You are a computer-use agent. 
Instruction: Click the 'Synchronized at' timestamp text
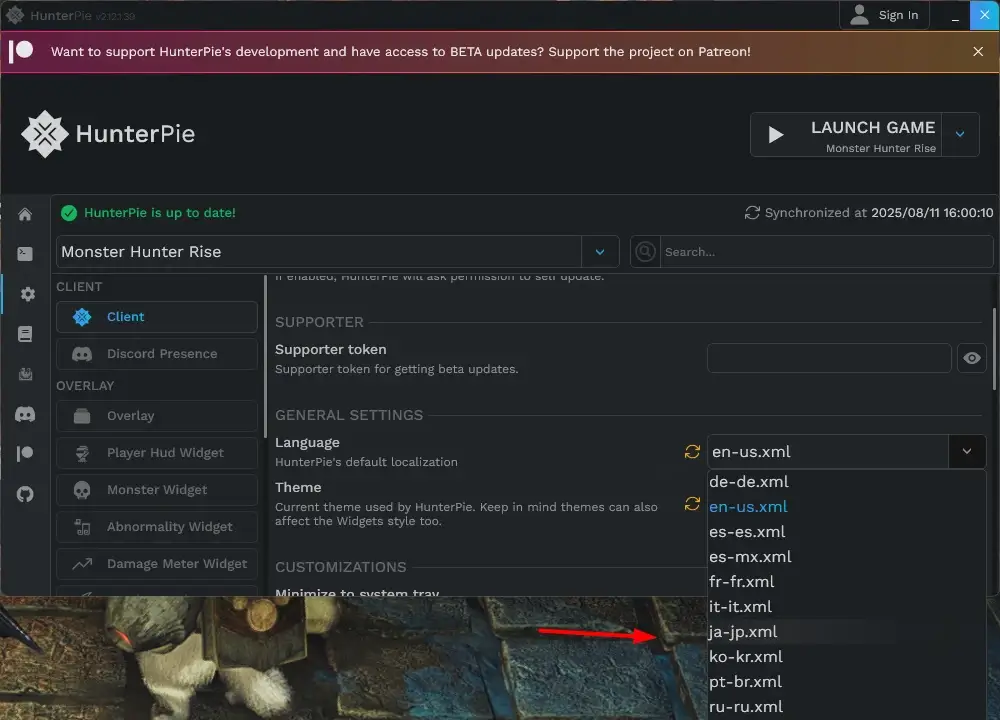[879, 213]
